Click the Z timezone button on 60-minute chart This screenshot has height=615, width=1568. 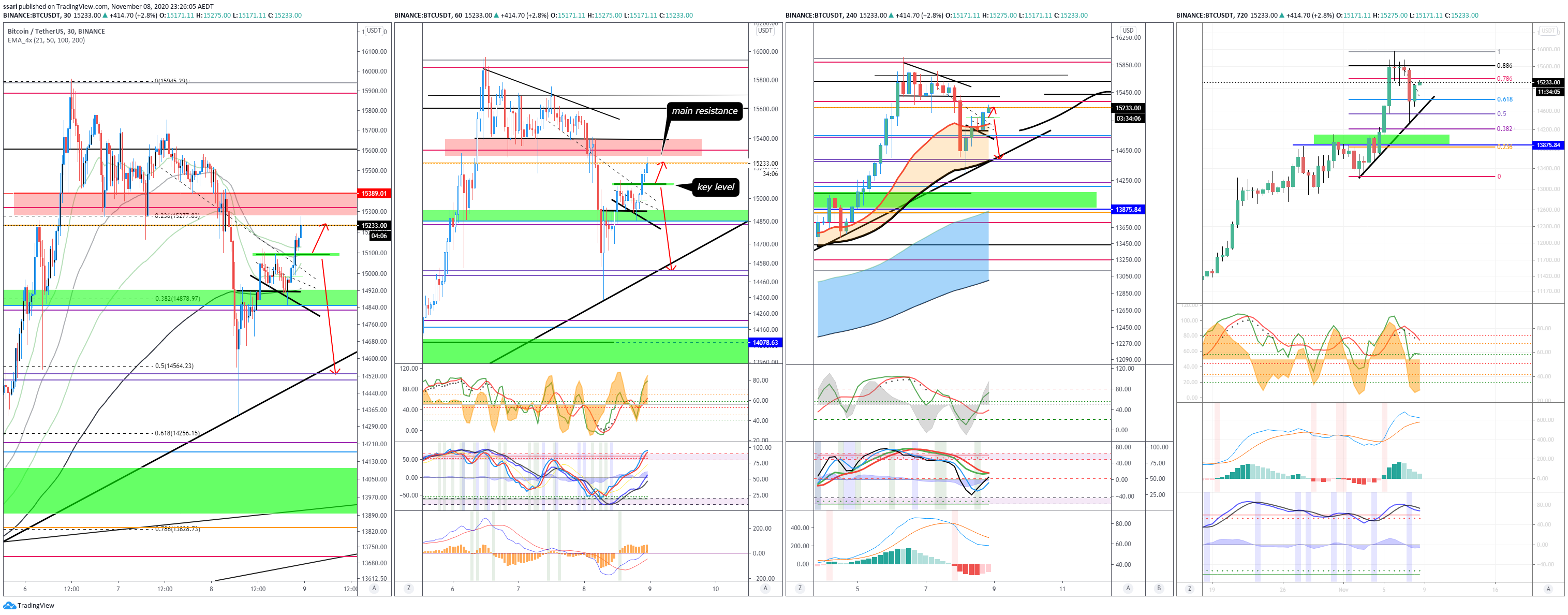point(408,588)
